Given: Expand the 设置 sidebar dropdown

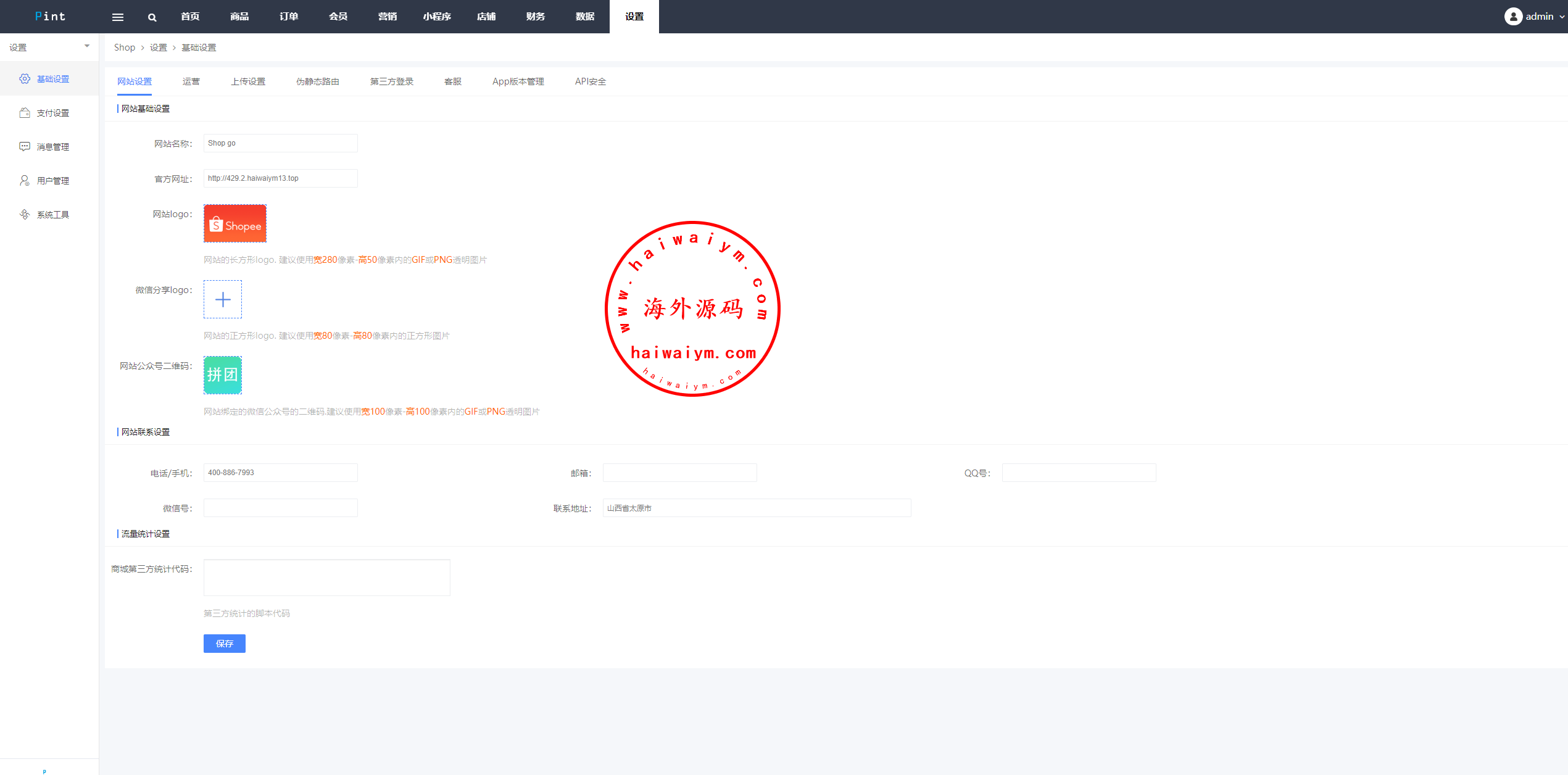Looking at the screenshot, I should pyautogui.click(x=86, y=46).
